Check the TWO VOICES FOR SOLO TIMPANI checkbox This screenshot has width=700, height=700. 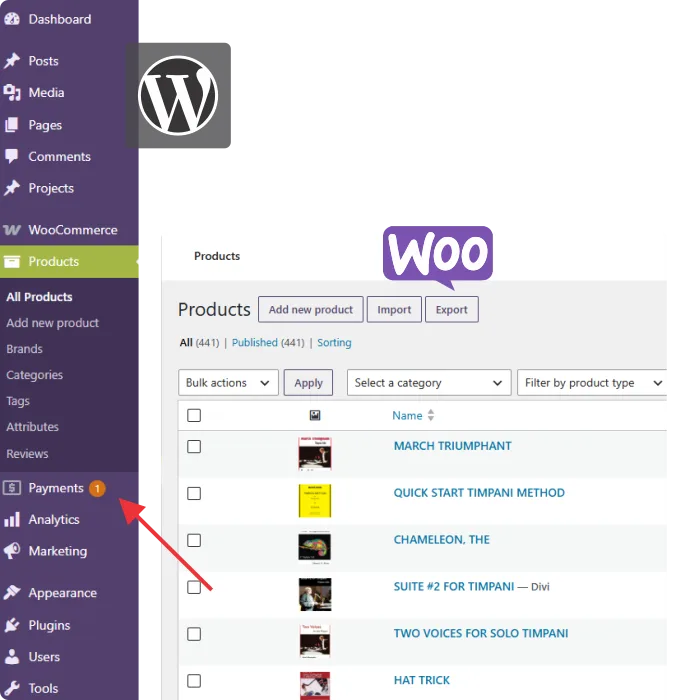tap(194, 634)
